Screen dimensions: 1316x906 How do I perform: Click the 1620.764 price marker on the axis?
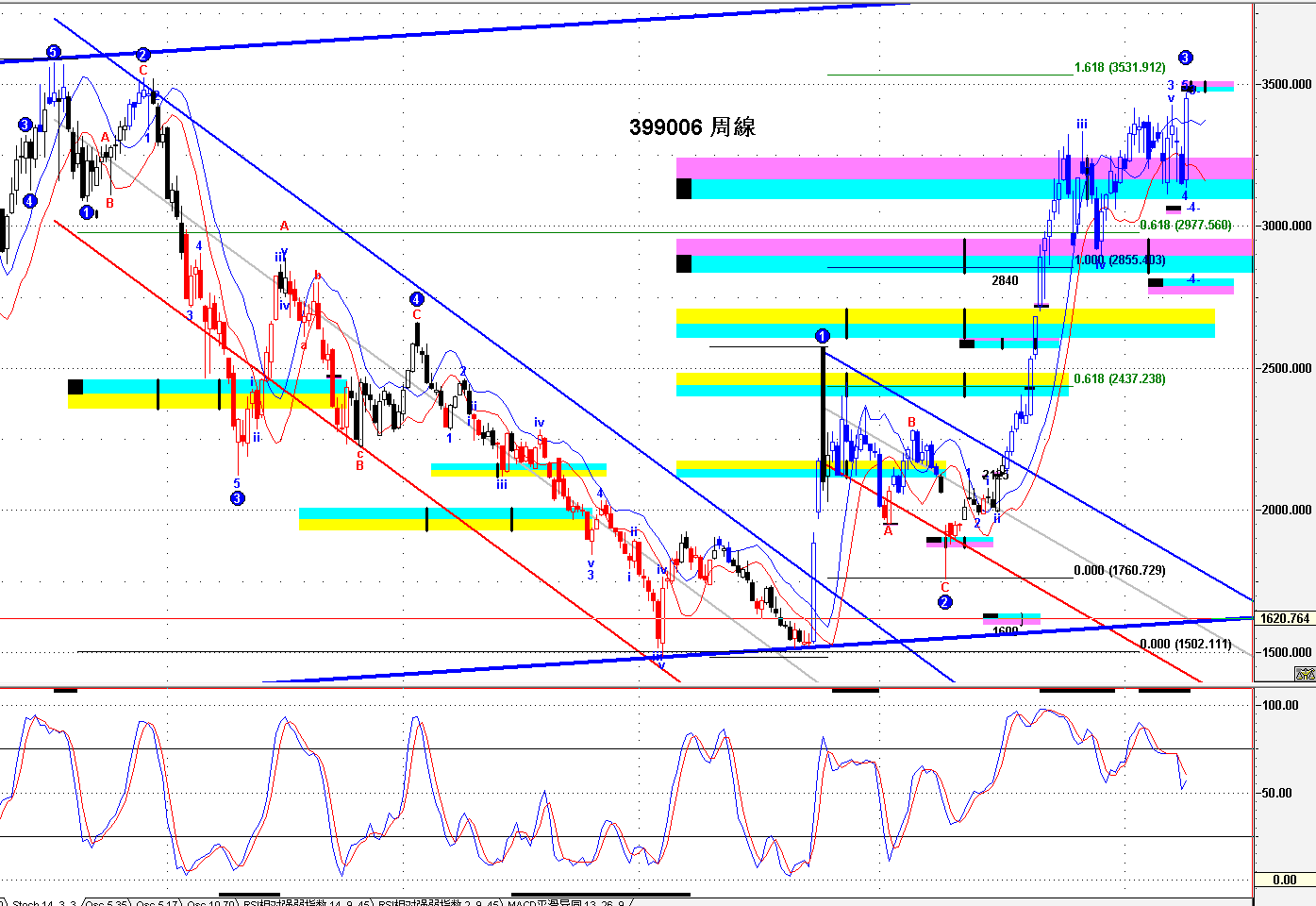click(x=1285, y=618)
